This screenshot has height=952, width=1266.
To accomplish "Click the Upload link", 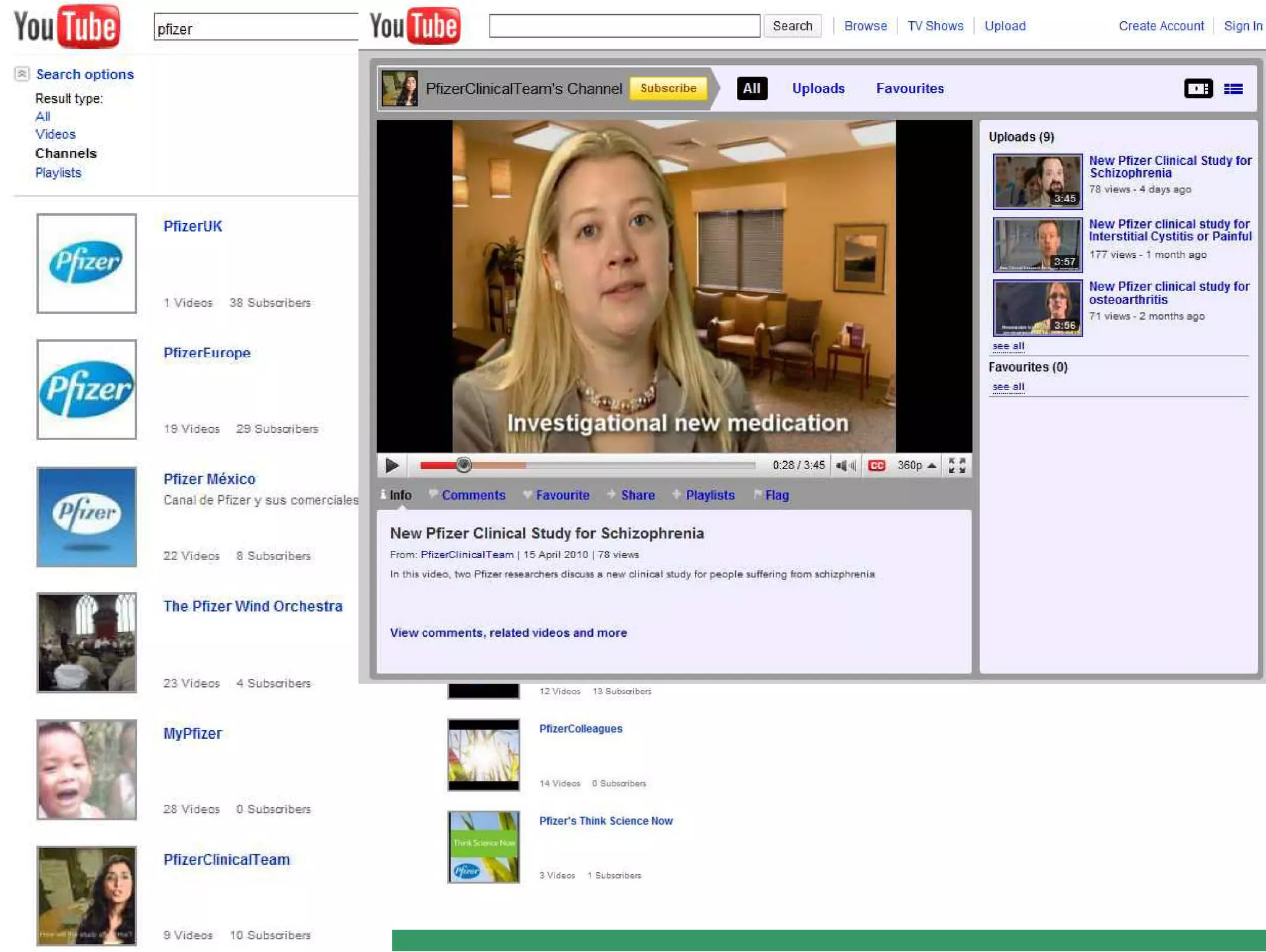I will coord(1005,26).
